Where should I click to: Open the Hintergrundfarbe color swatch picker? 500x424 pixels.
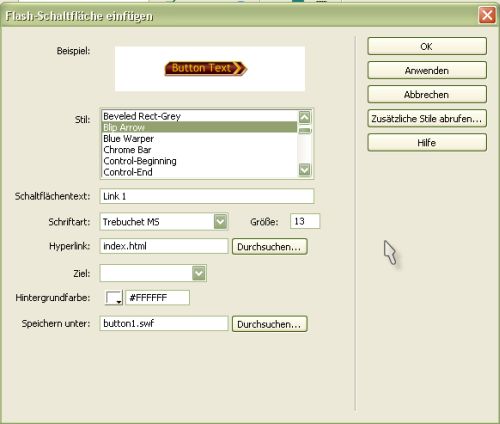click(x=114, y=297)
